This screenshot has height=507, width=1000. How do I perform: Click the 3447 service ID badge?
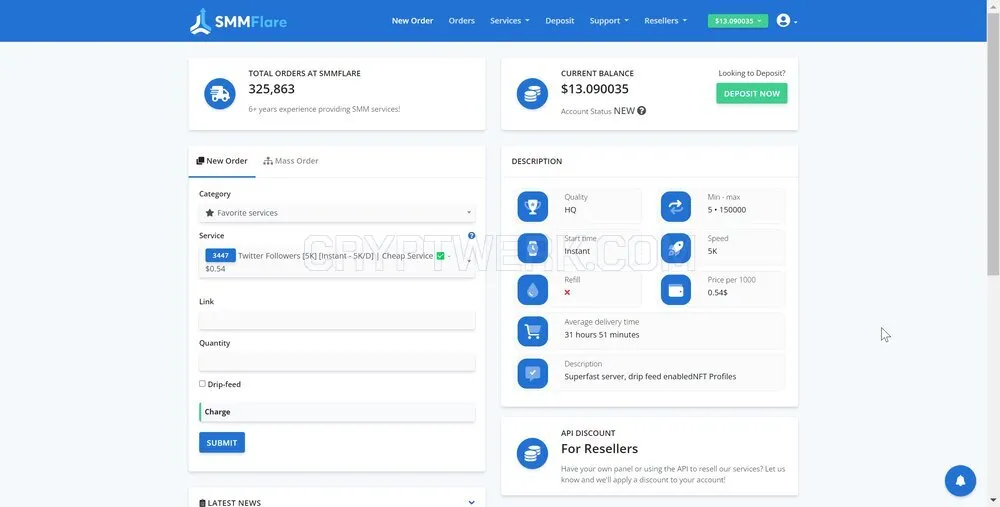point(220,255)
